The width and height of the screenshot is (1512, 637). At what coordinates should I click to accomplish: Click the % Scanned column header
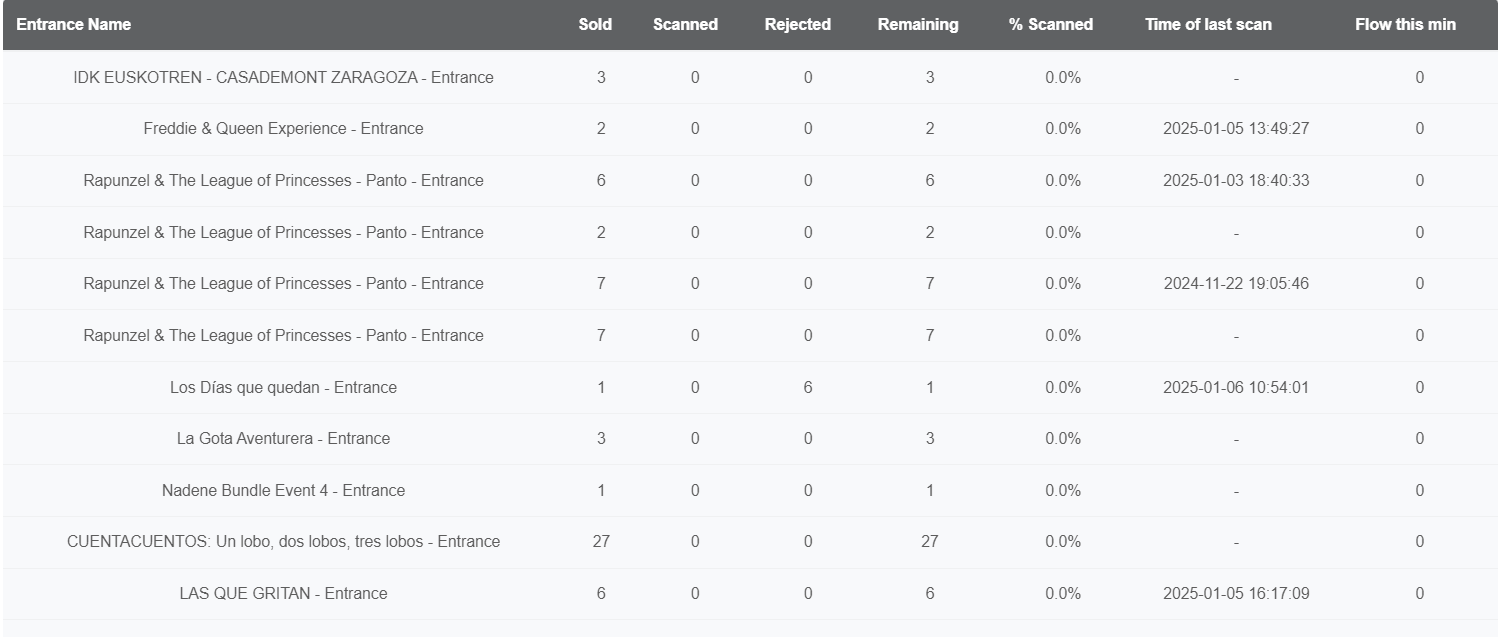click(x=1051, y=24)
